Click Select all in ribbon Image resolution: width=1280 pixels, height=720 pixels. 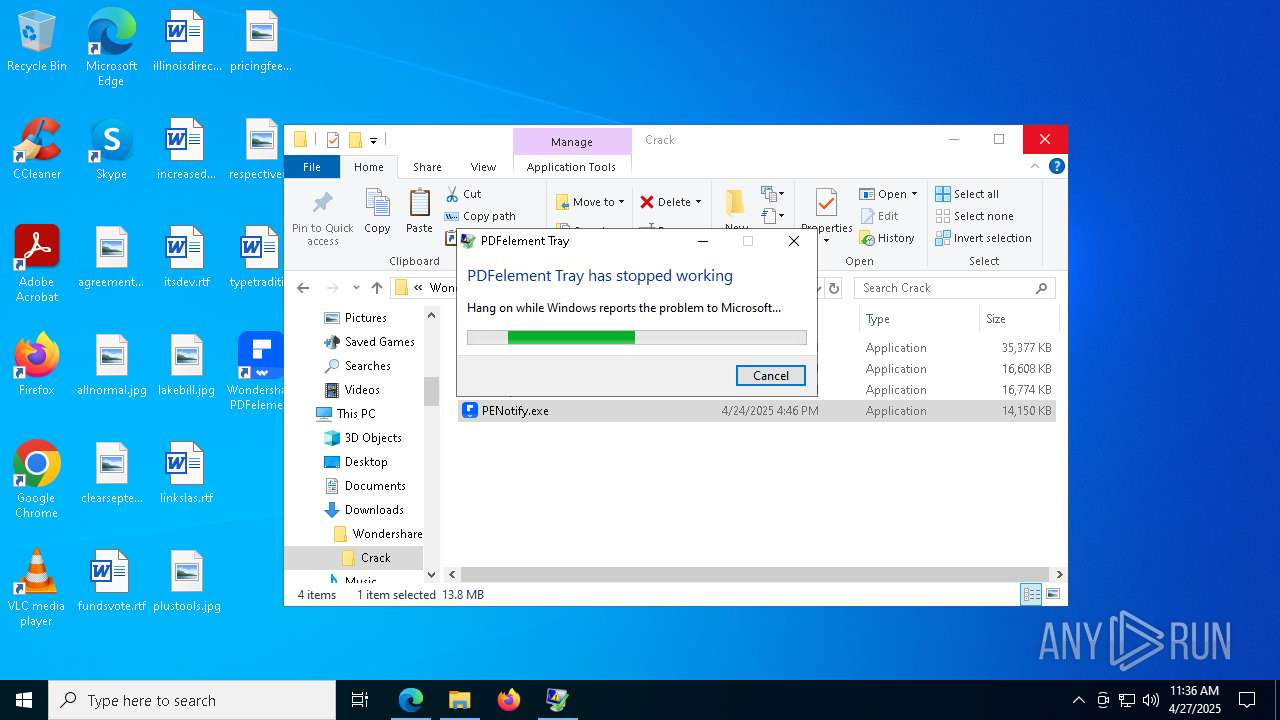pyautogui.click(x=967, y=194)
